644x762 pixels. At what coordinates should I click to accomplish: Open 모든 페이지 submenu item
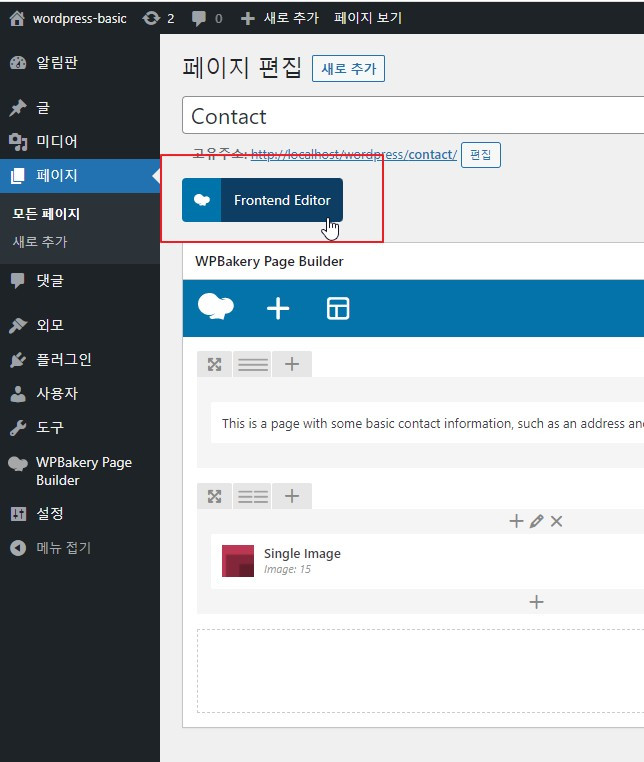point(46,214)
